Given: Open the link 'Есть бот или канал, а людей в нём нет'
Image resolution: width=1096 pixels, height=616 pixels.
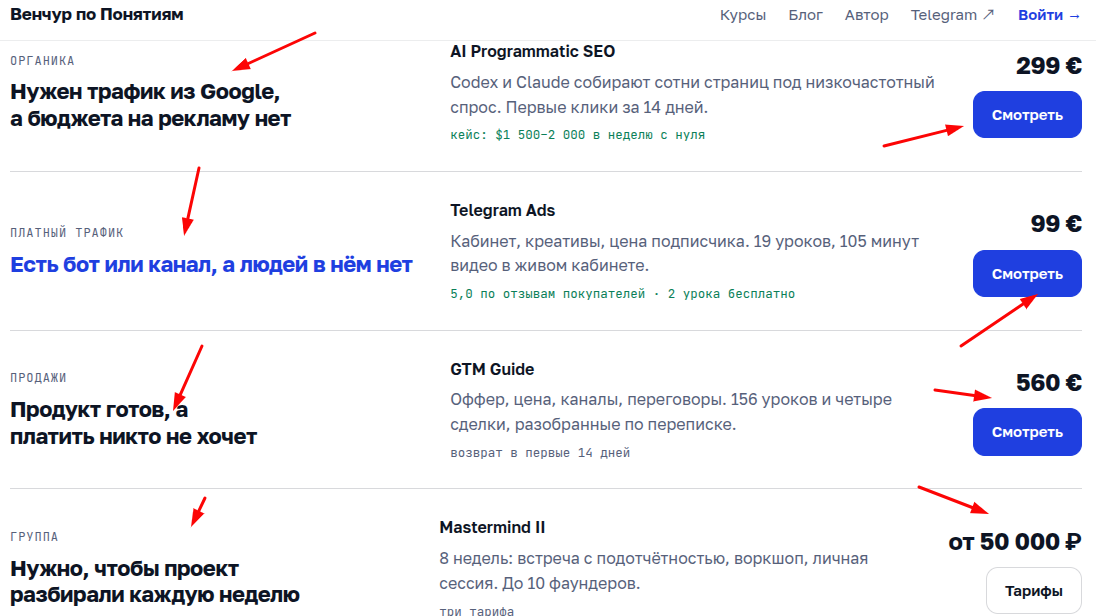Looking at the screenshot, I should tap(211, 265).
